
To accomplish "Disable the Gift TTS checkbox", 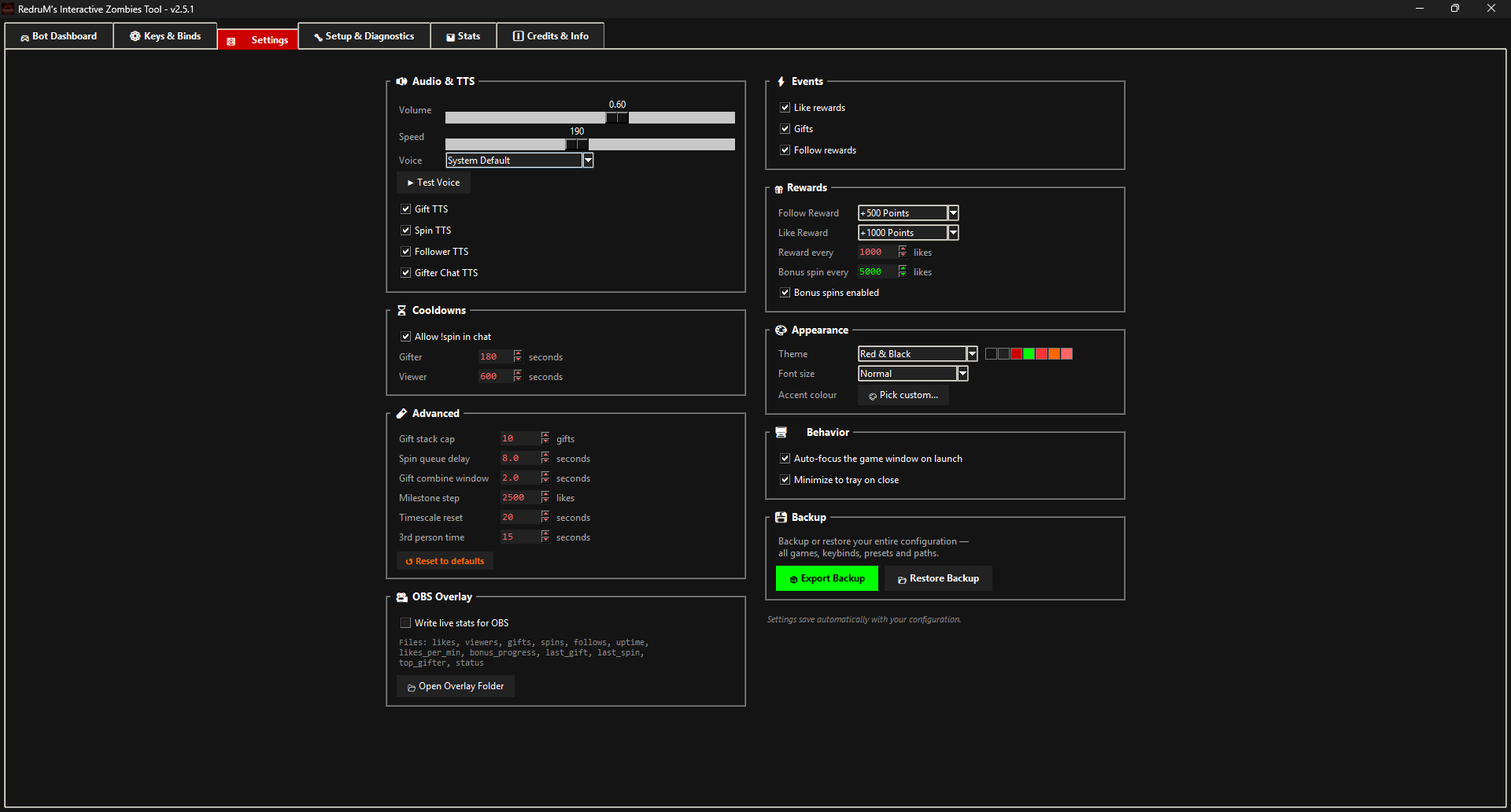I will click(x=406, y=209).
